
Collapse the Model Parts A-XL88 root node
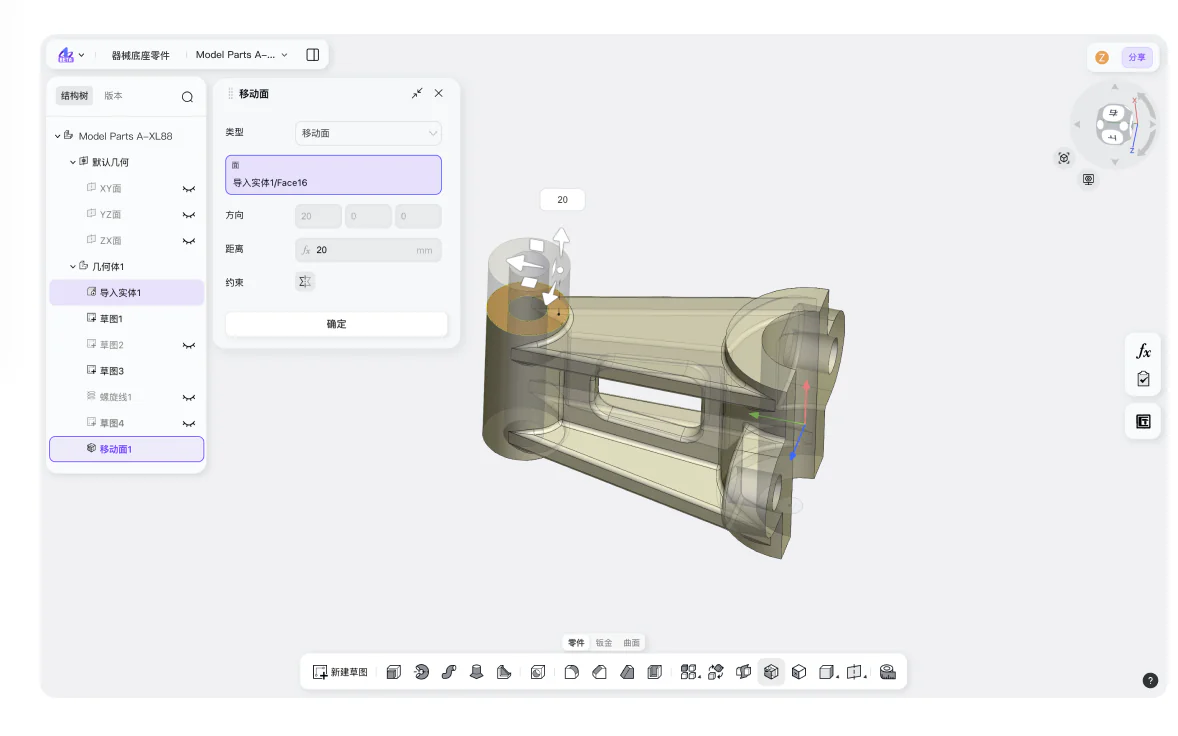pyautogui.click(x=58, y=137)
